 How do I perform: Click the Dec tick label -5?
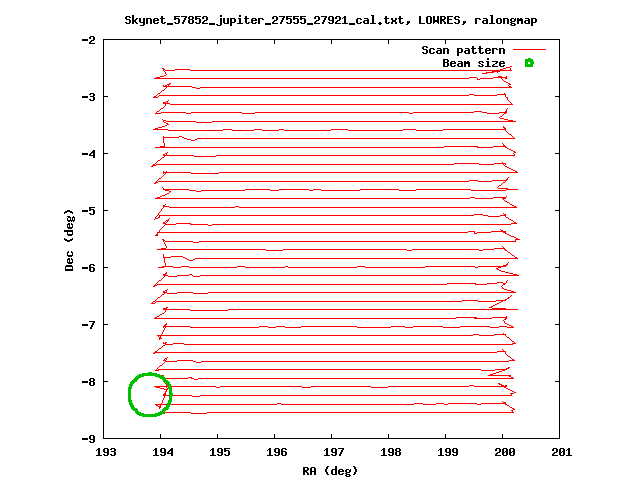(89, 211)
